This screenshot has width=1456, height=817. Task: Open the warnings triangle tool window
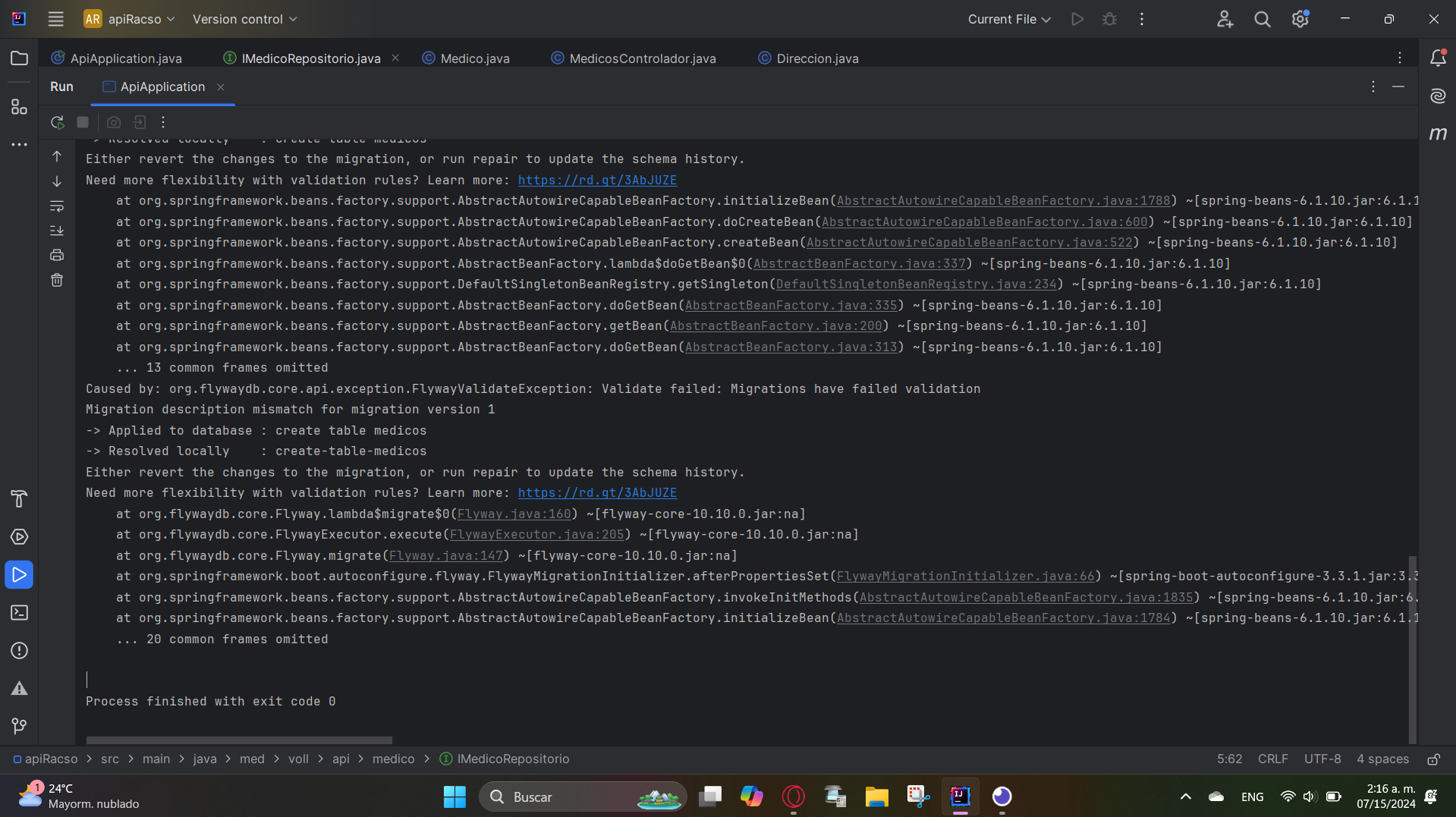pyautogui.click(x=19, y=689)
